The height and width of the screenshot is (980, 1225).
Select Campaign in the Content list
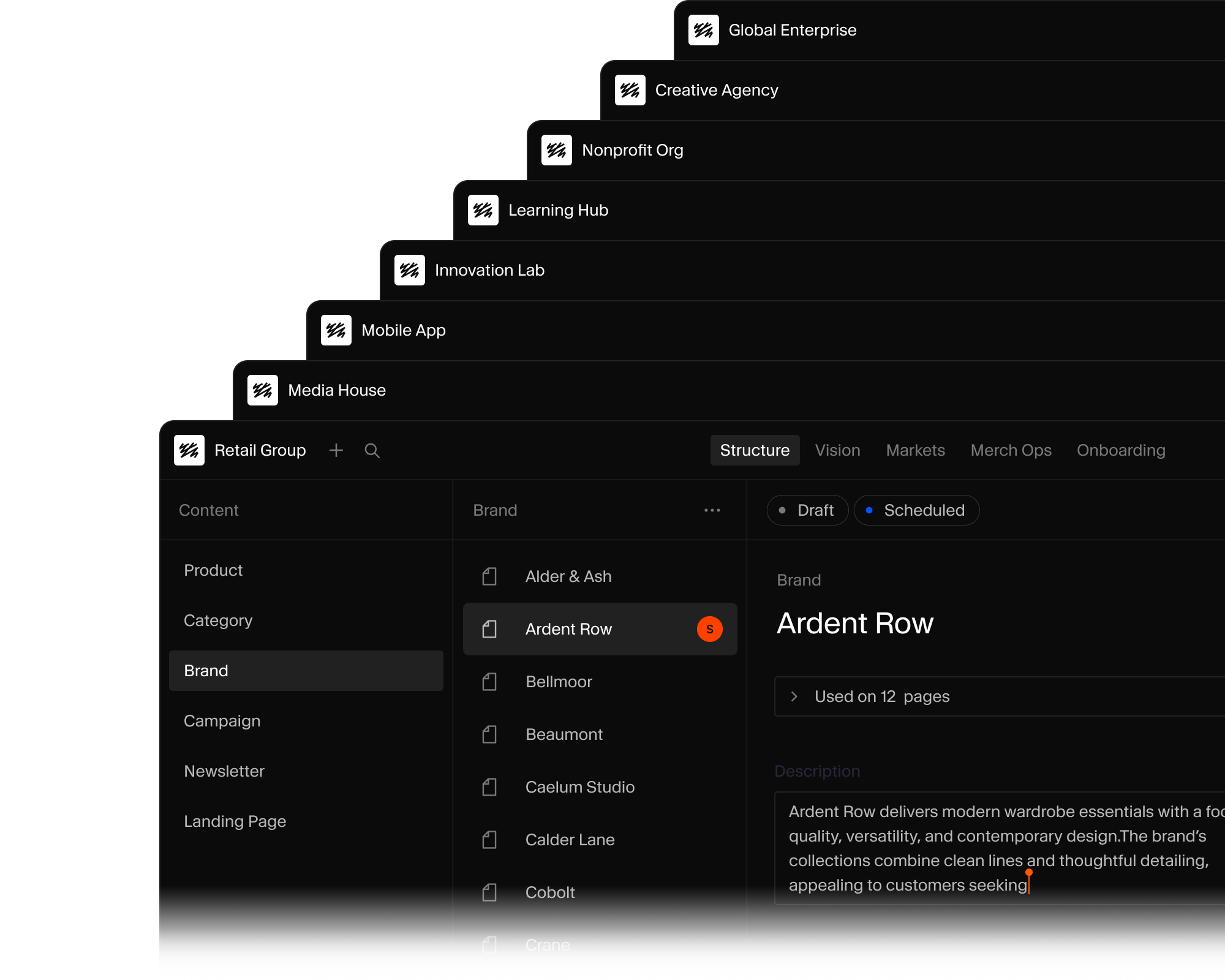[x=222, y=721]
